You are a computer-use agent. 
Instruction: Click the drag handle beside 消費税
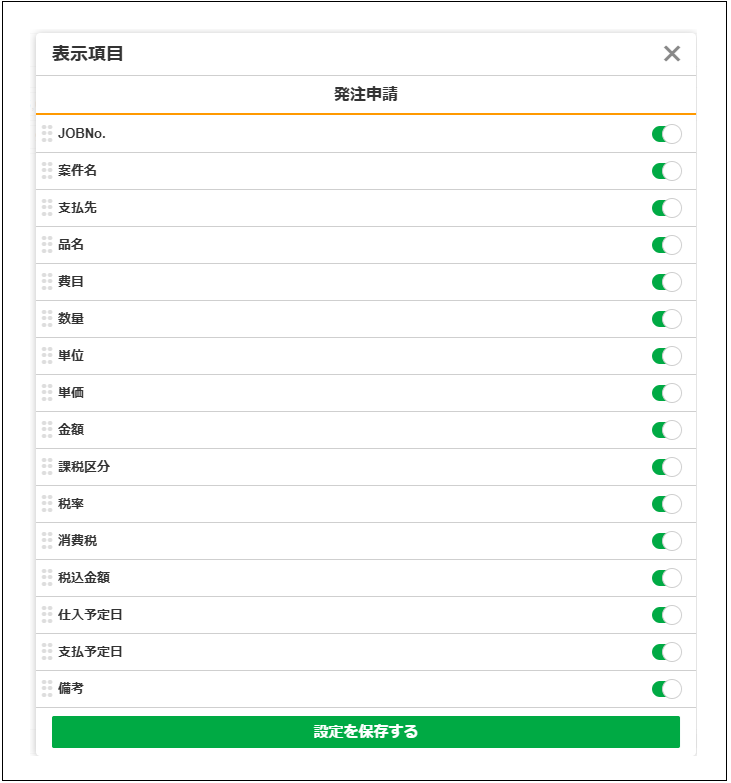47,541
